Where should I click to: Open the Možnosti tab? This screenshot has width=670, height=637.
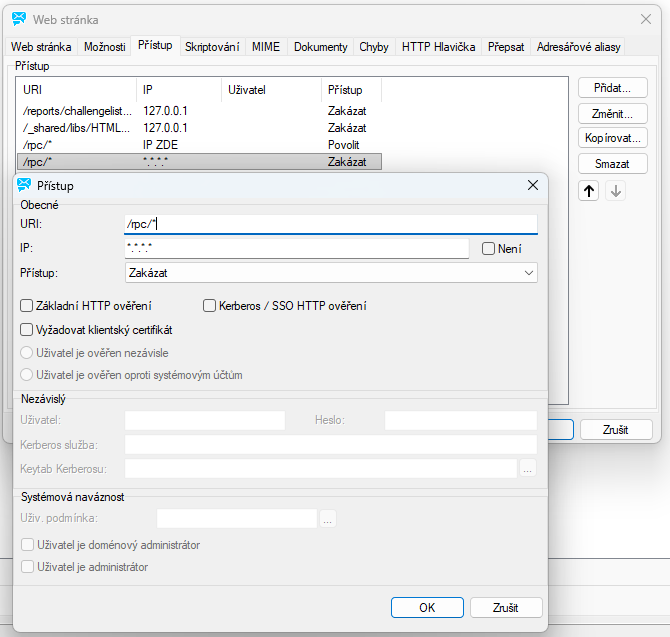(x=105, y=47)
